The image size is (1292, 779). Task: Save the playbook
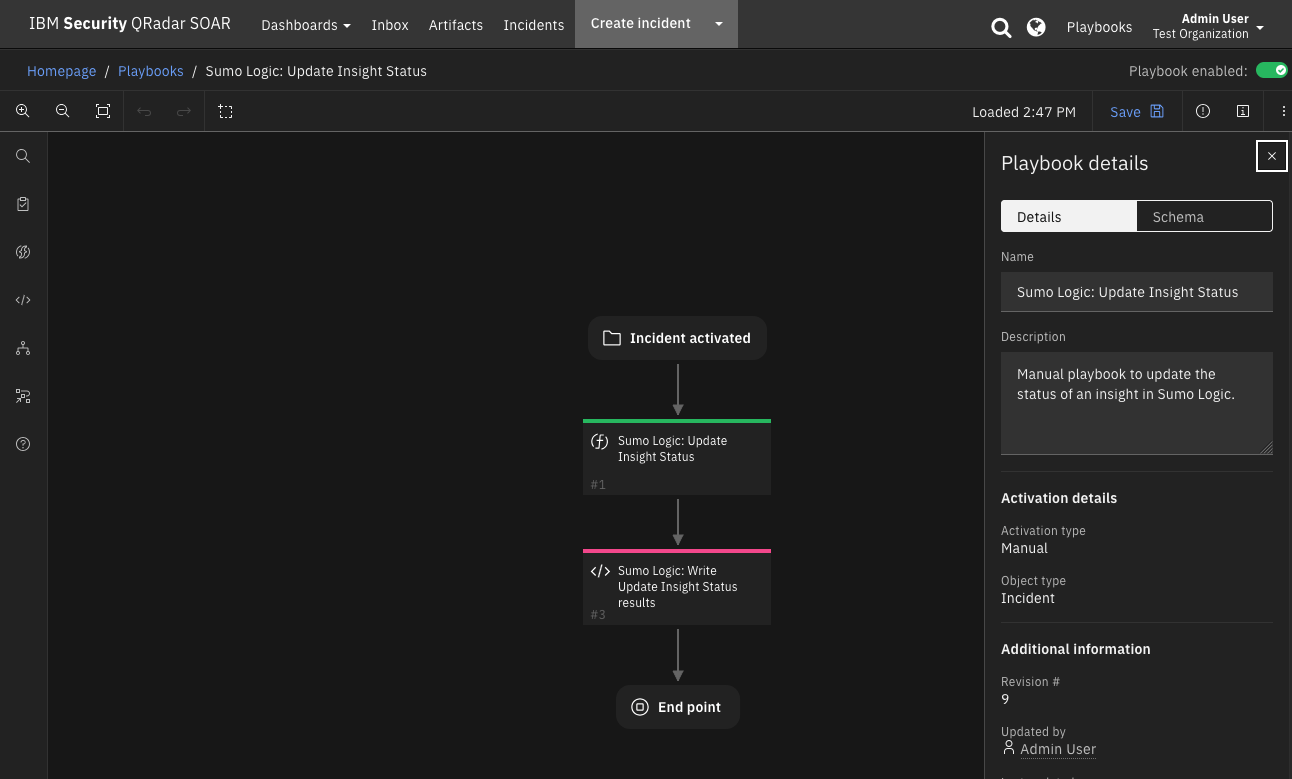coord(1137,111)
